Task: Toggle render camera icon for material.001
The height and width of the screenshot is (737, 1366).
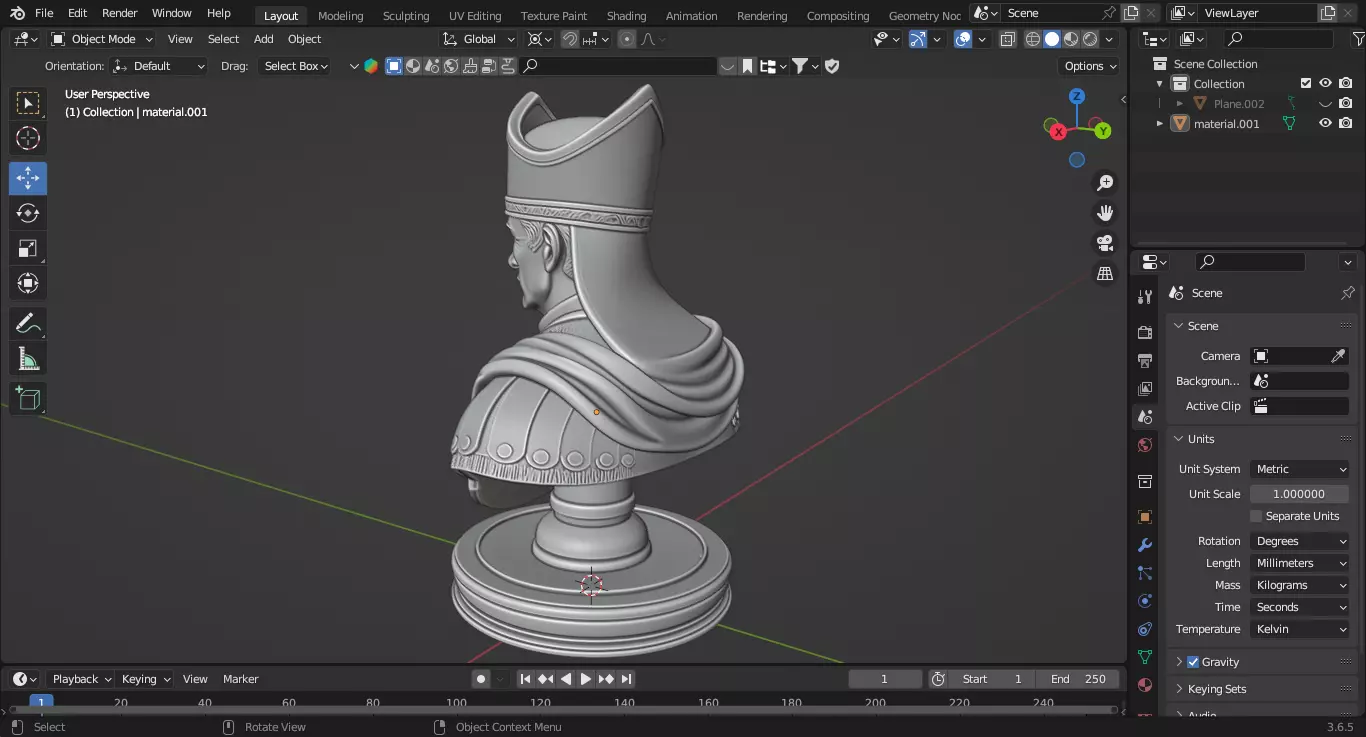Action: (x=1346, y=123)
